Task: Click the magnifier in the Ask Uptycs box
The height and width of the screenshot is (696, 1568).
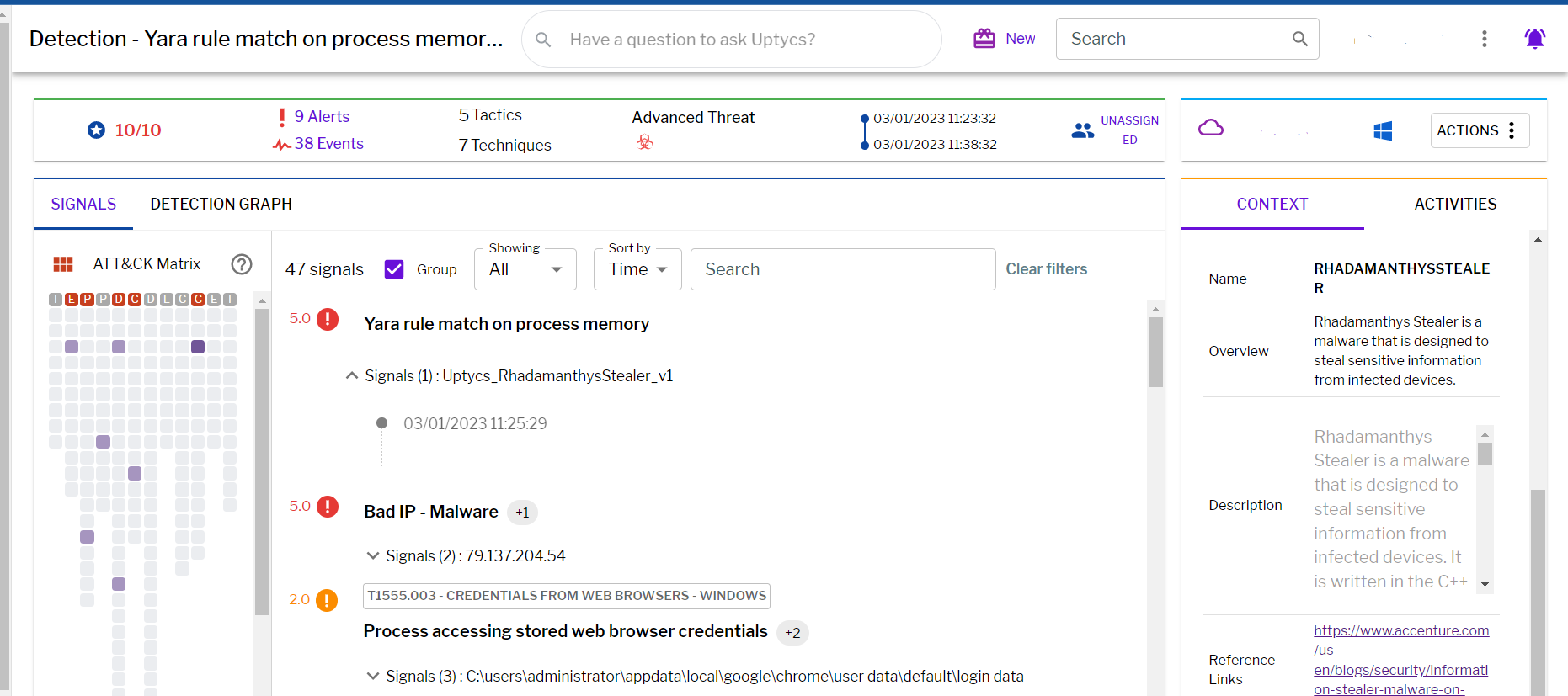Action: pos(543,40)
